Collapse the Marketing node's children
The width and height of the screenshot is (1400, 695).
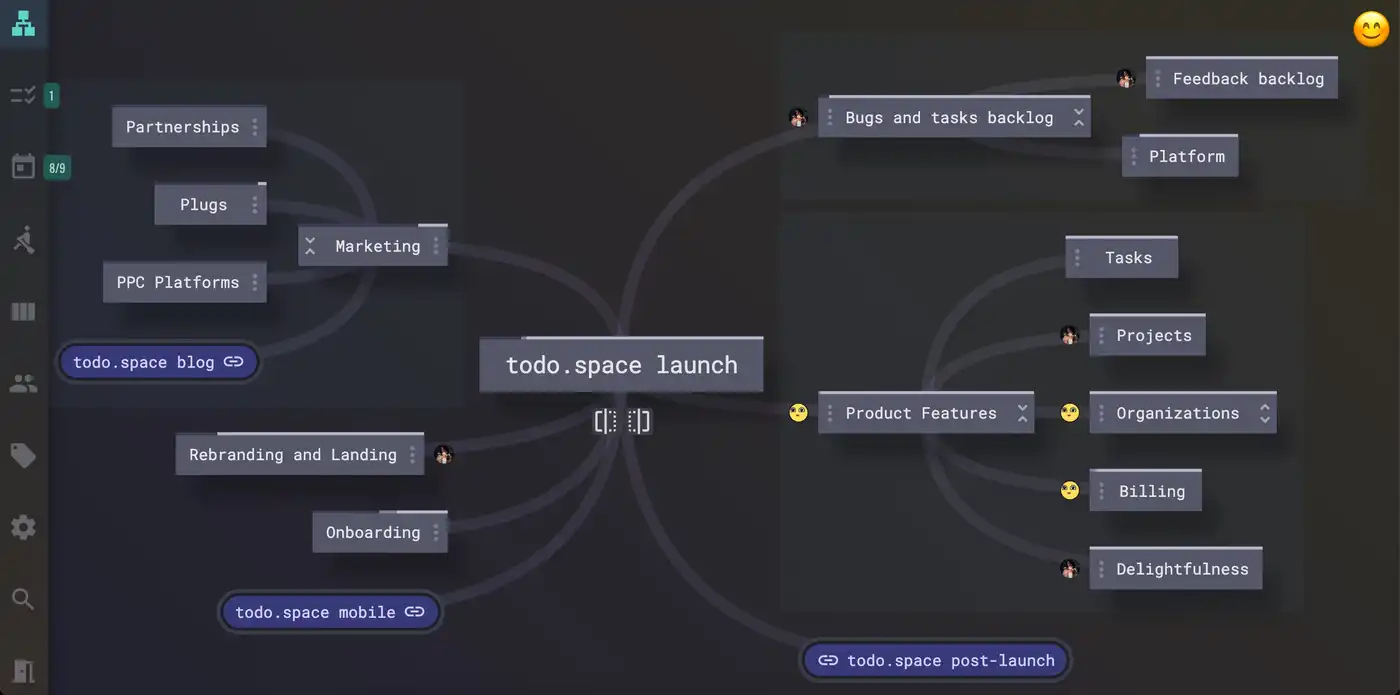click(x=310, y=245)
